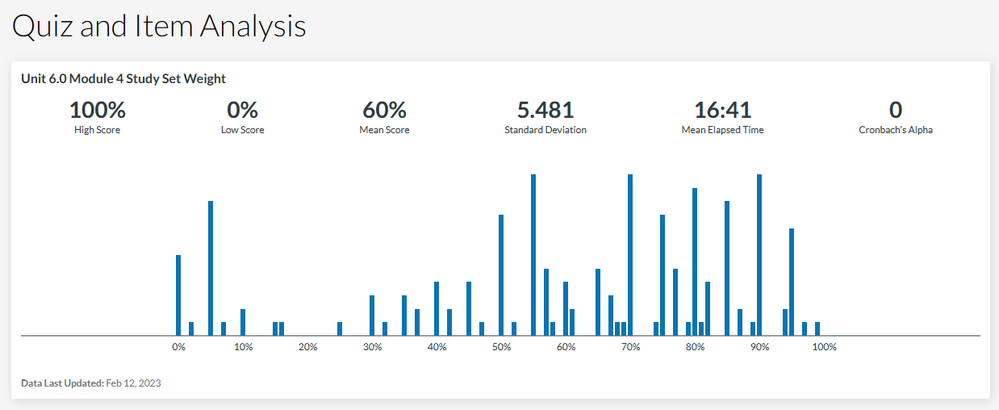Click the 60% x-axis tick label
The image size is (999, 410).
pyautogui.click(x=566, y=347)
